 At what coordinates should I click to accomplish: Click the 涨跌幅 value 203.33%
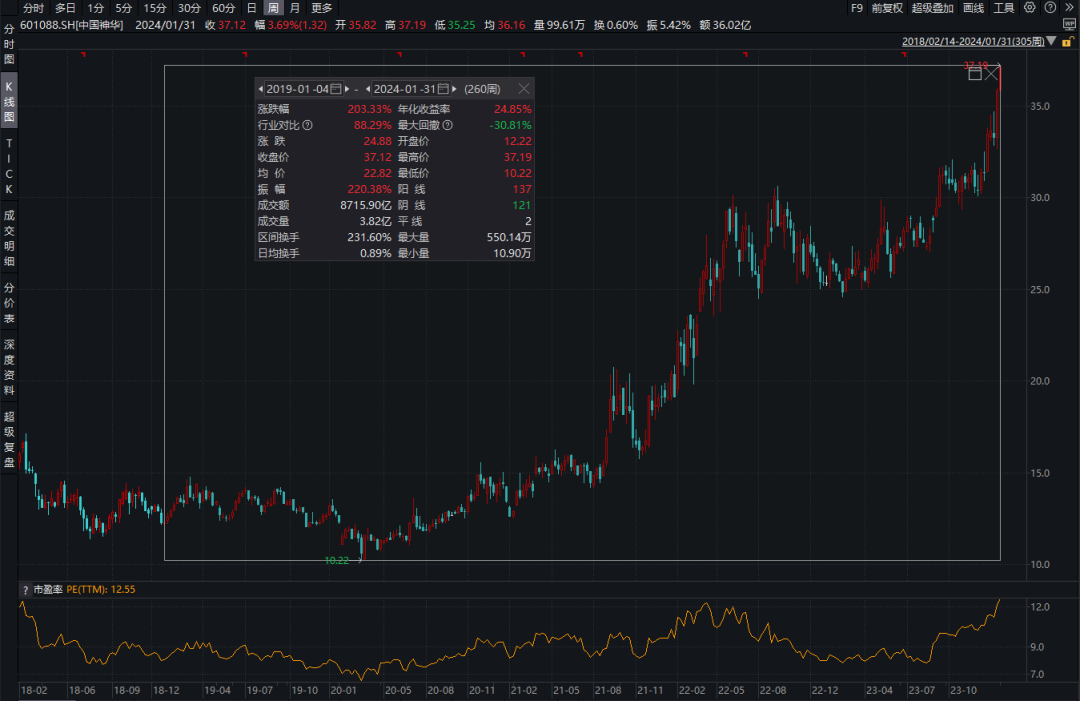pos(369,109)
